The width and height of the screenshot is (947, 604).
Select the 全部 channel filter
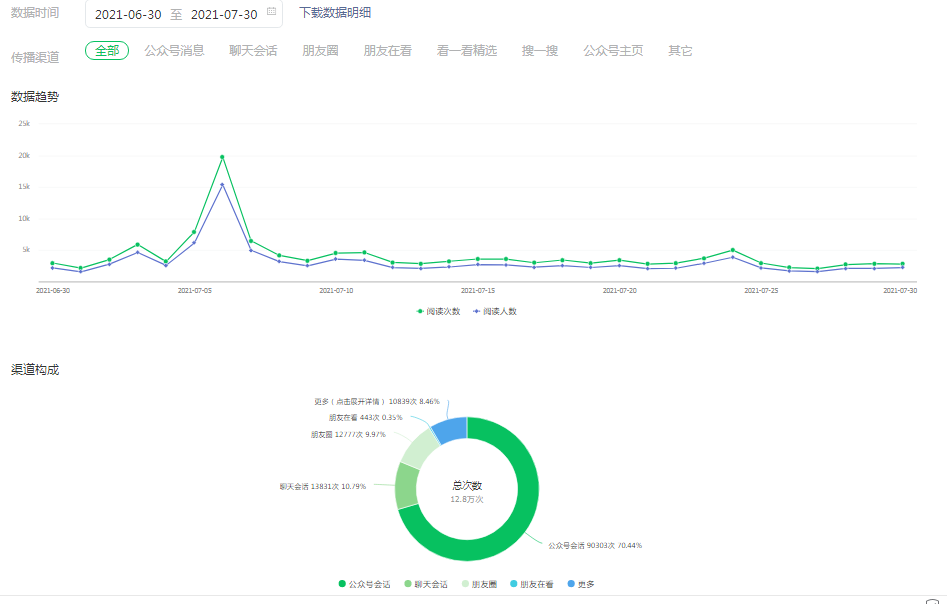(107, 51)
